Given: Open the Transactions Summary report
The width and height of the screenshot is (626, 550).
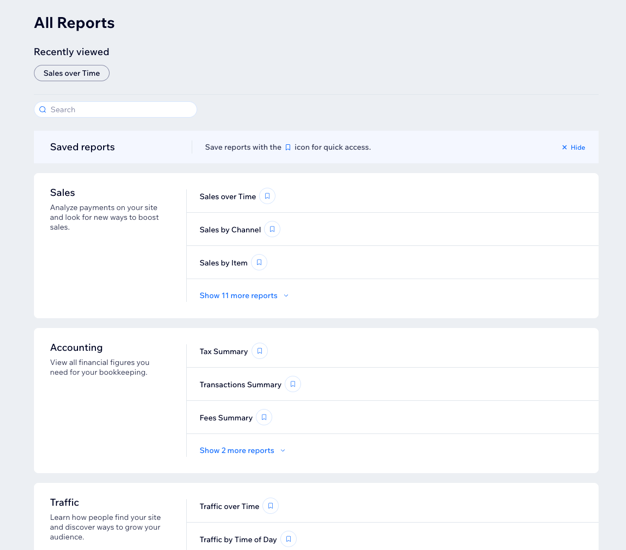Looking at the screenshot, I should pyautogui.click(x=240, y=385).
